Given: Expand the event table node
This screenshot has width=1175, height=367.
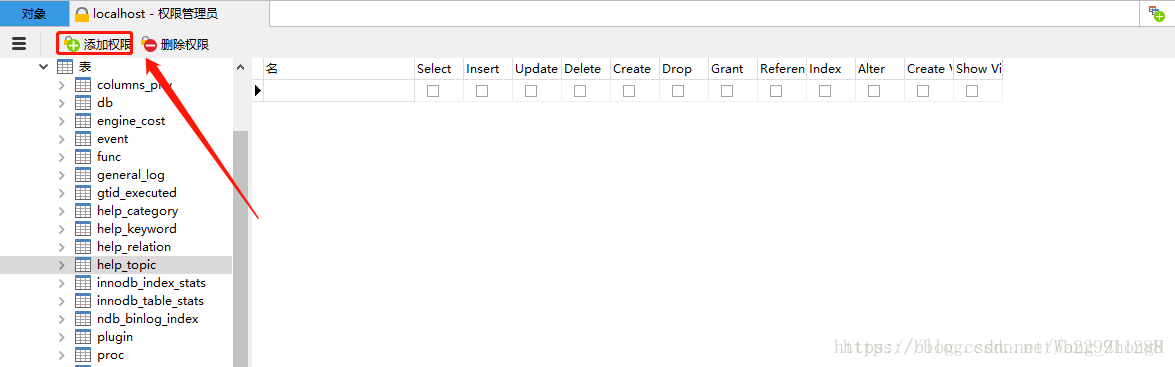Looking at the screenshot, I should tap(62, 139).
